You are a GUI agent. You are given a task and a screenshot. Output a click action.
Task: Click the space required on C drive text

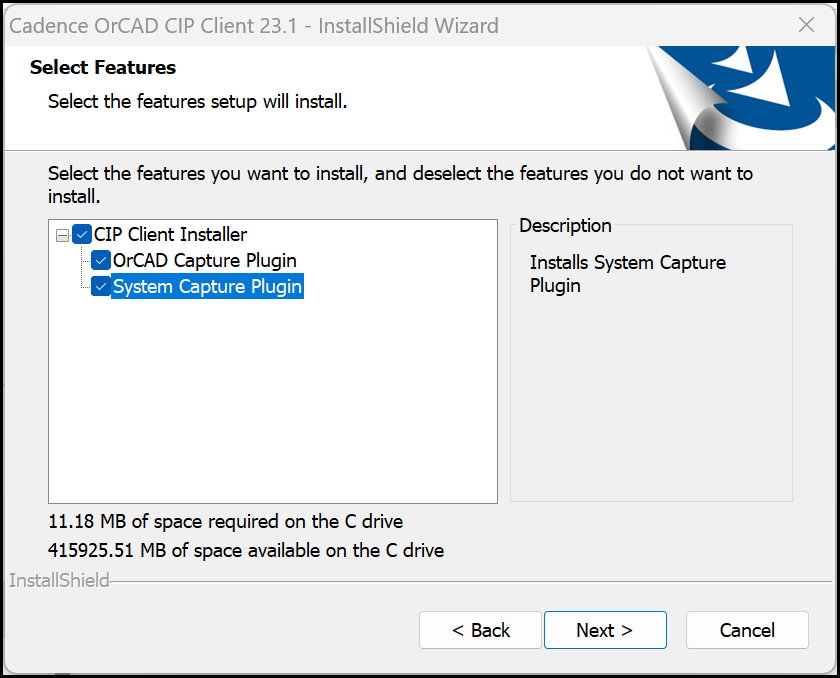[225, 522]
